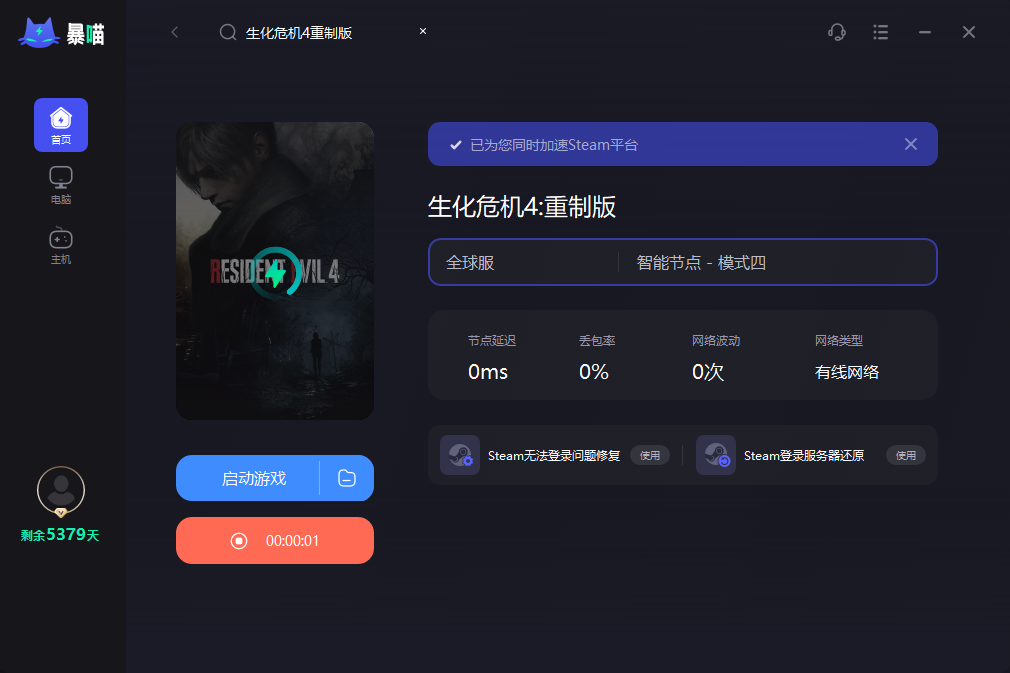Click the search field with 生化危机4重制版

(x=322, y=32)
